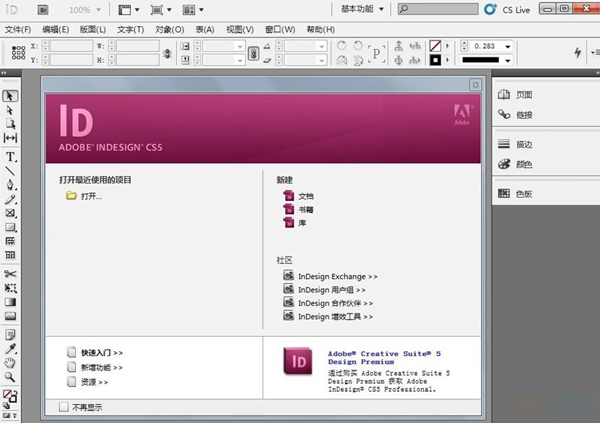Viewport: 600px width, 423px height.
Task: Select the Pencil tool
Action: tap(10, 199)
